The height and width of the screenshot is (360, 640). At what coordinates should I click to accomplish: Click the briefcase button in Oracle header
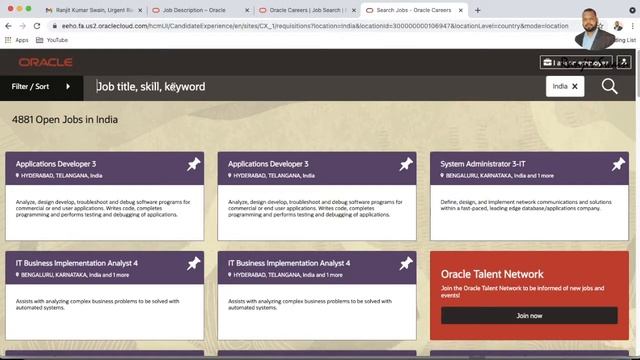click(x=576, y=62)
